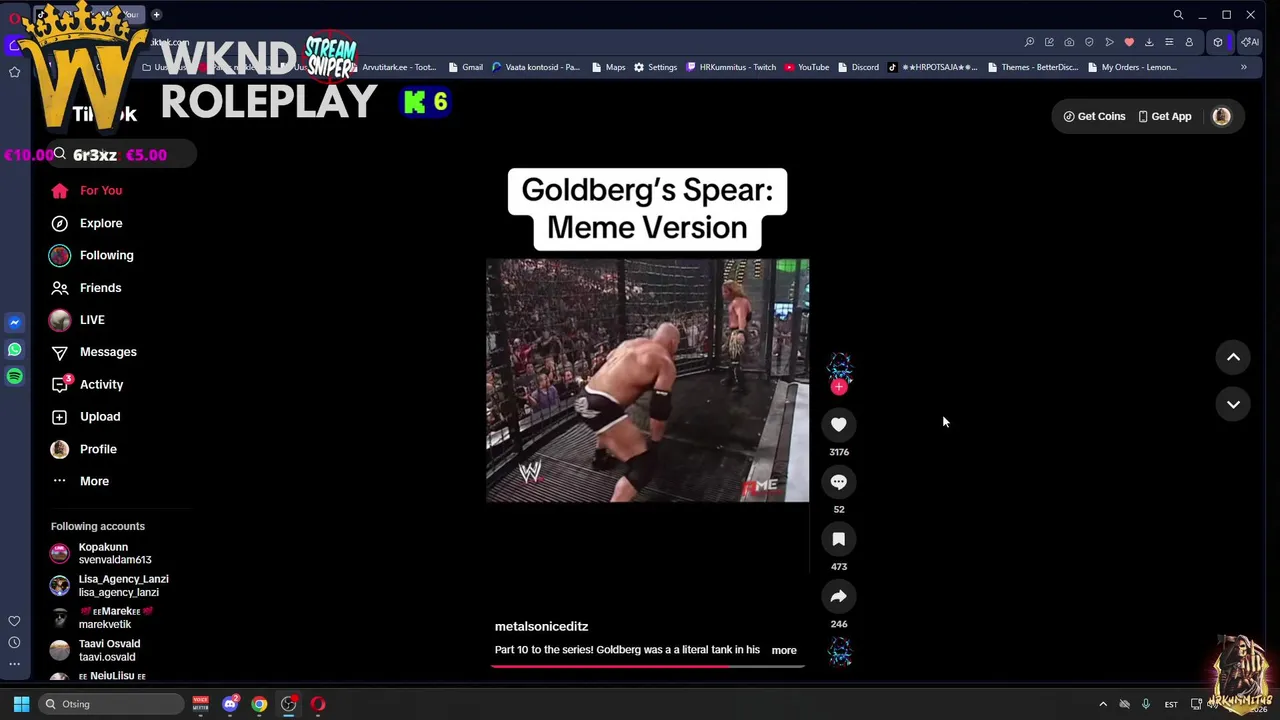The image size is (1280, 720).
Task: Go to the next video with down chevron
Action: [1233, 404]
